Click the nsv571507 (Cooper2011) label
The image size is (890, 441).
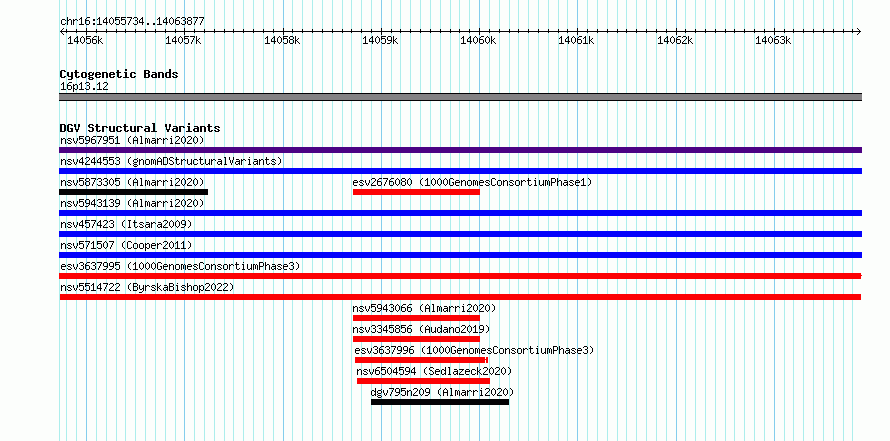pyautogui.click(x=126, y=245)
